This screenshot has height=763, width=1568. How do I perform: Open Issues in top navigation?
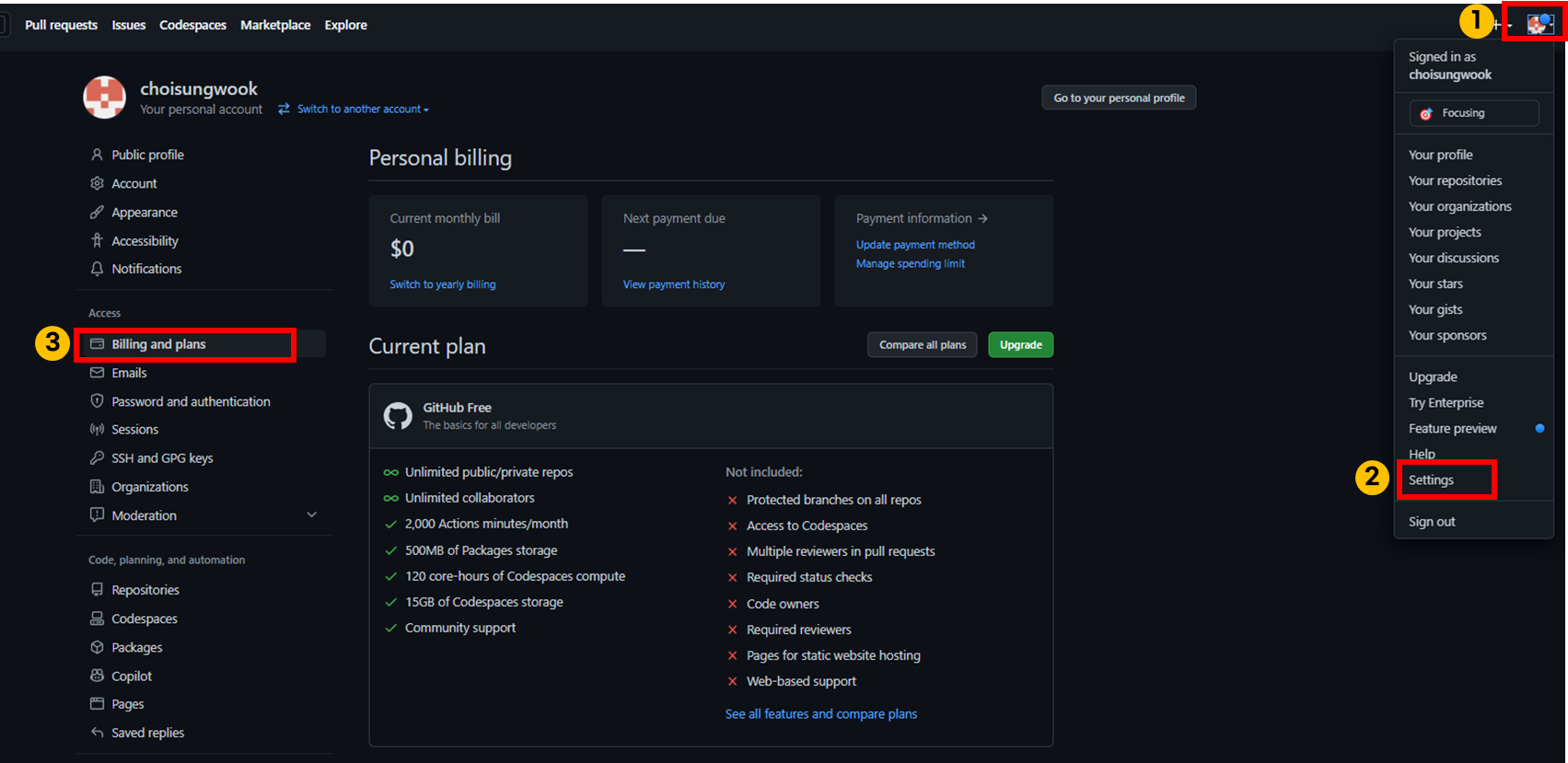coord(129,25)
